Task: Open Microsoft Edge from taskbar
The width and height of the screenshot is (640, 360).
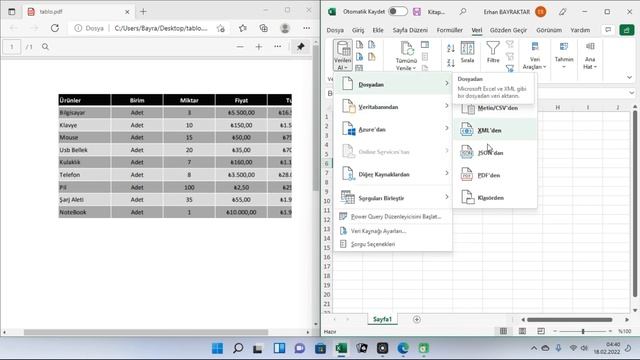Action: pos(403,348)
